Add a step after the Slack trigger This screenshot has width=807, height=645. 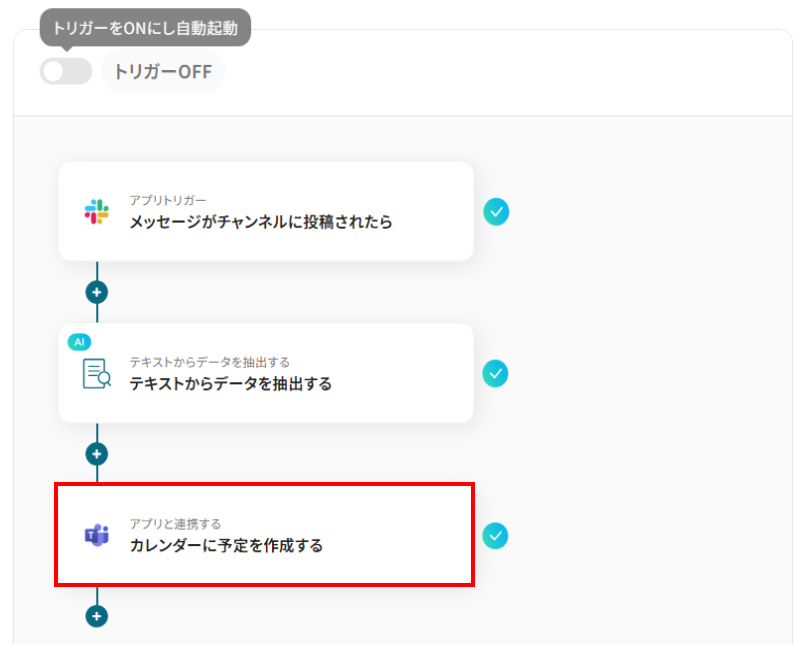(x=97, y=292)
